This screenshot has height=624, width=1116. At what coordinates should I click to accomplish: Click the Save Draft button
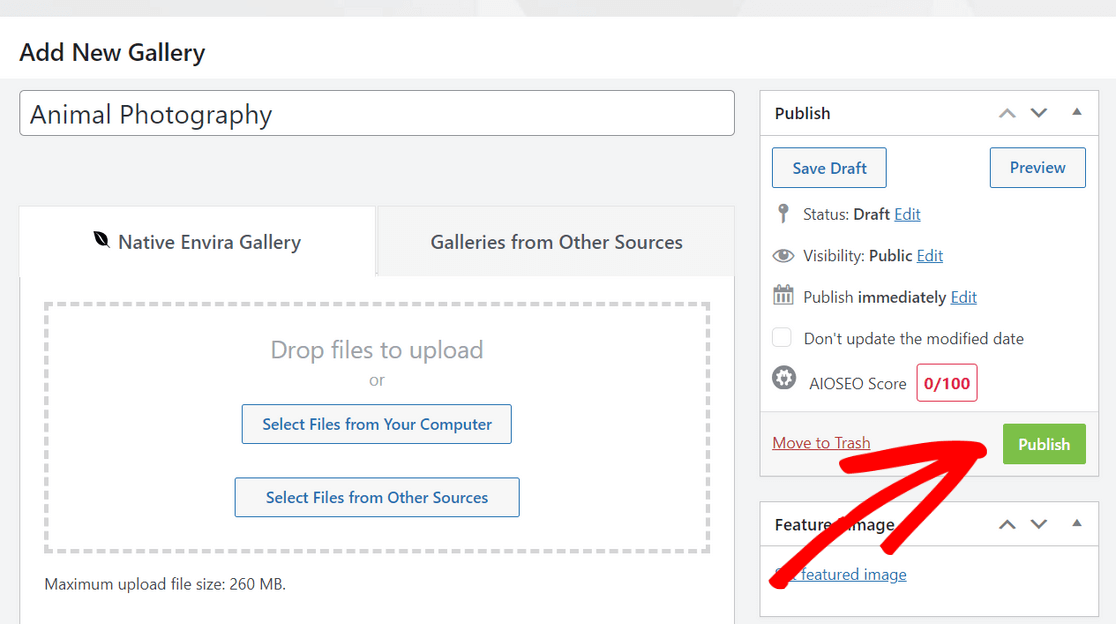[x=829, y=168]
